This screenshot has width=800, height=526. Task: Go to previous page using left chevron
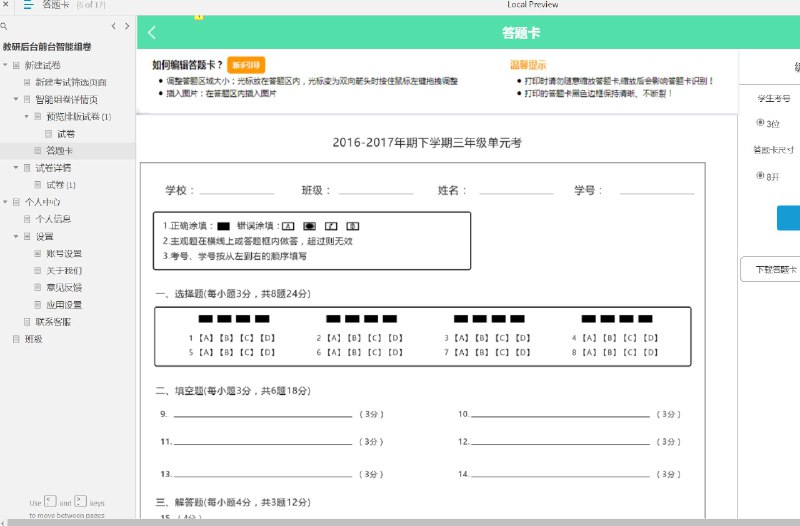(113, 26)
